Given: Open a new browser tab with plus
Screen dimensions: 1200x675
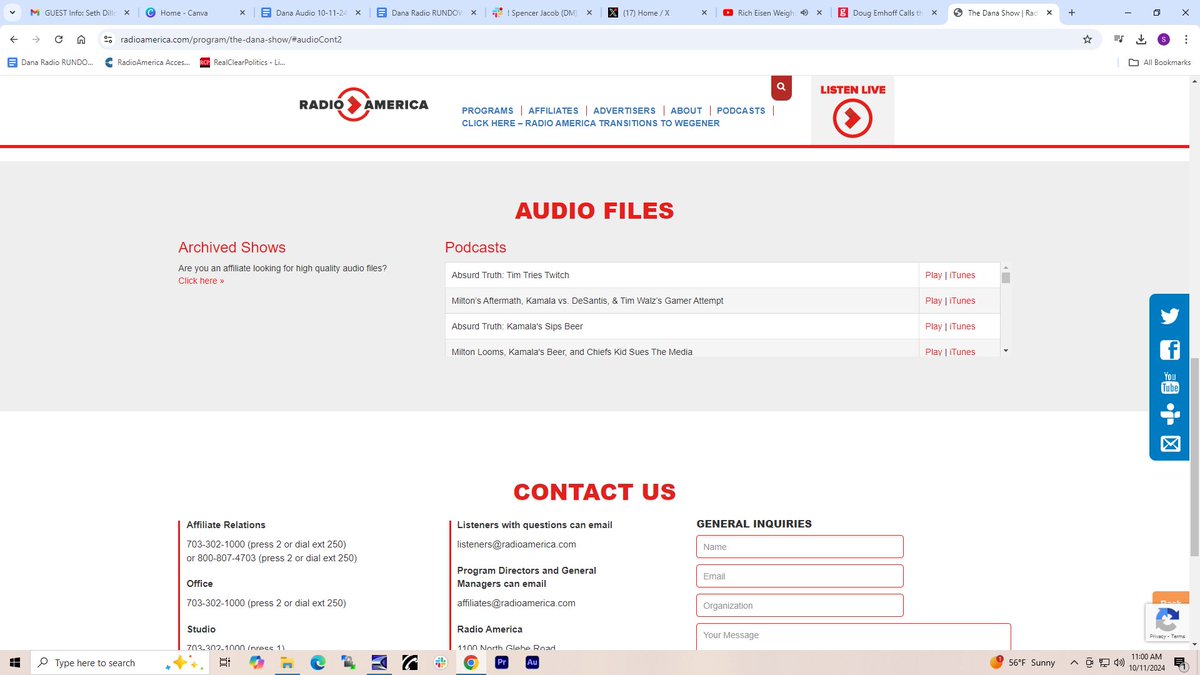Looking at the screenshot, I should point(1072,13).
